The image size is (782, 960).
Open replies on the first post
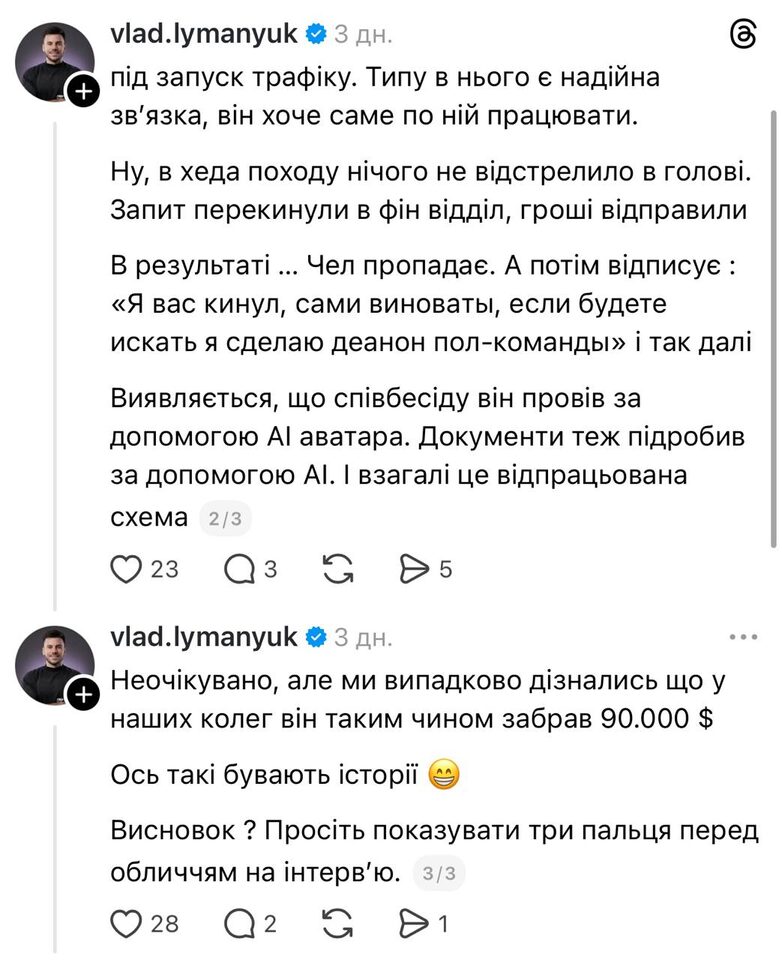[x=240, y=569]
